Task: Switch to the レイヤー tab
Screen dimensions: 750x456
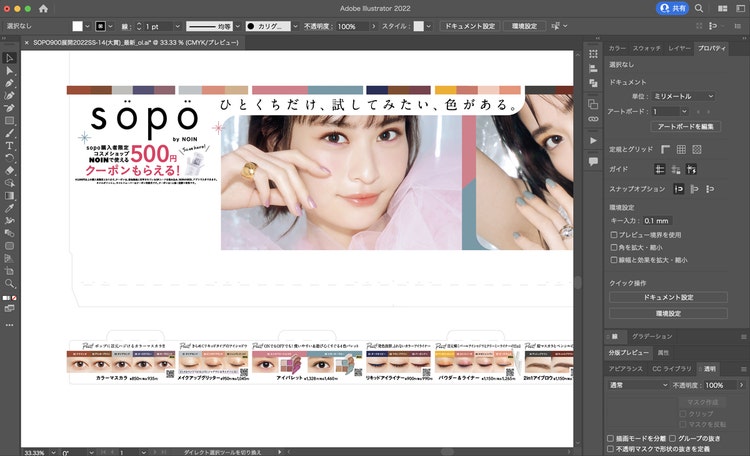Action: click(679, 48)
